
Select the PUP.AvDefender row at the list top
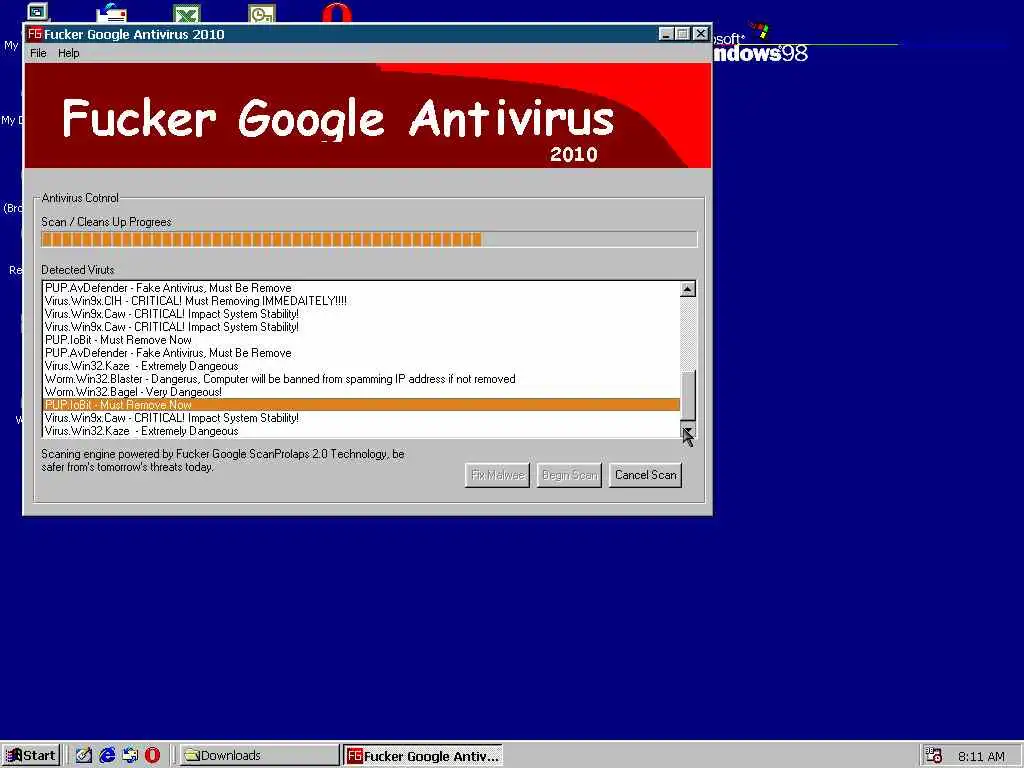tap(361, 288)
